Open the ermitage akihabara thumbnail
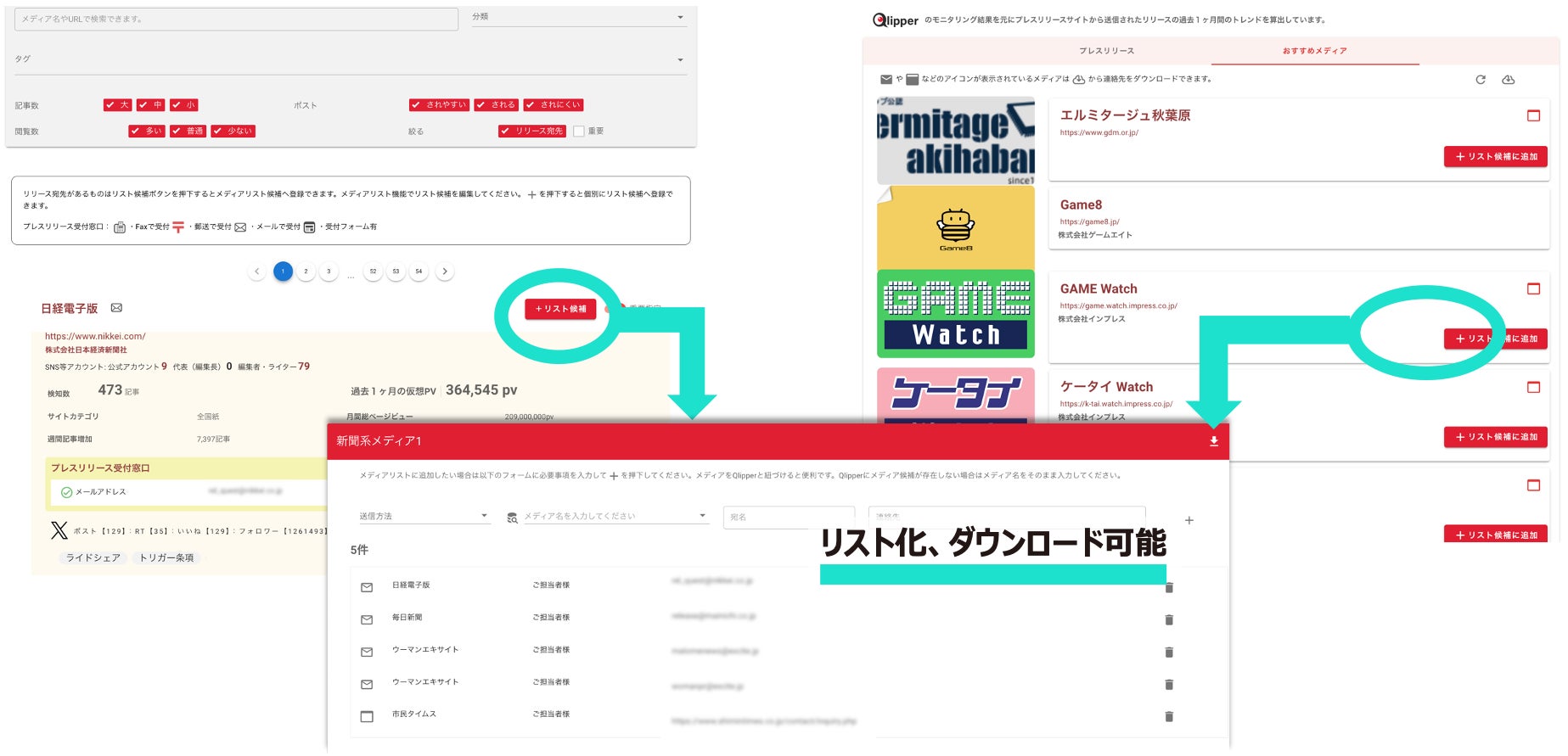This screenshot has width=1568, height=756. [x=956, y=141]
